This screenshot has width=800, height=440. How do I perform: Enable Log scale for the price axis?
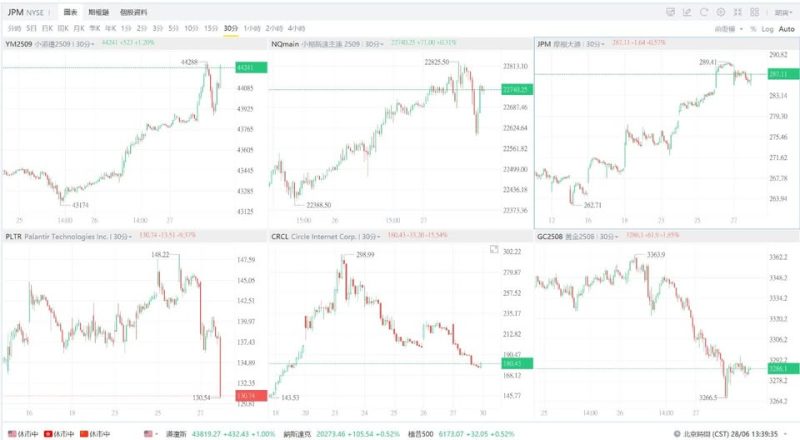click(767, 29)
